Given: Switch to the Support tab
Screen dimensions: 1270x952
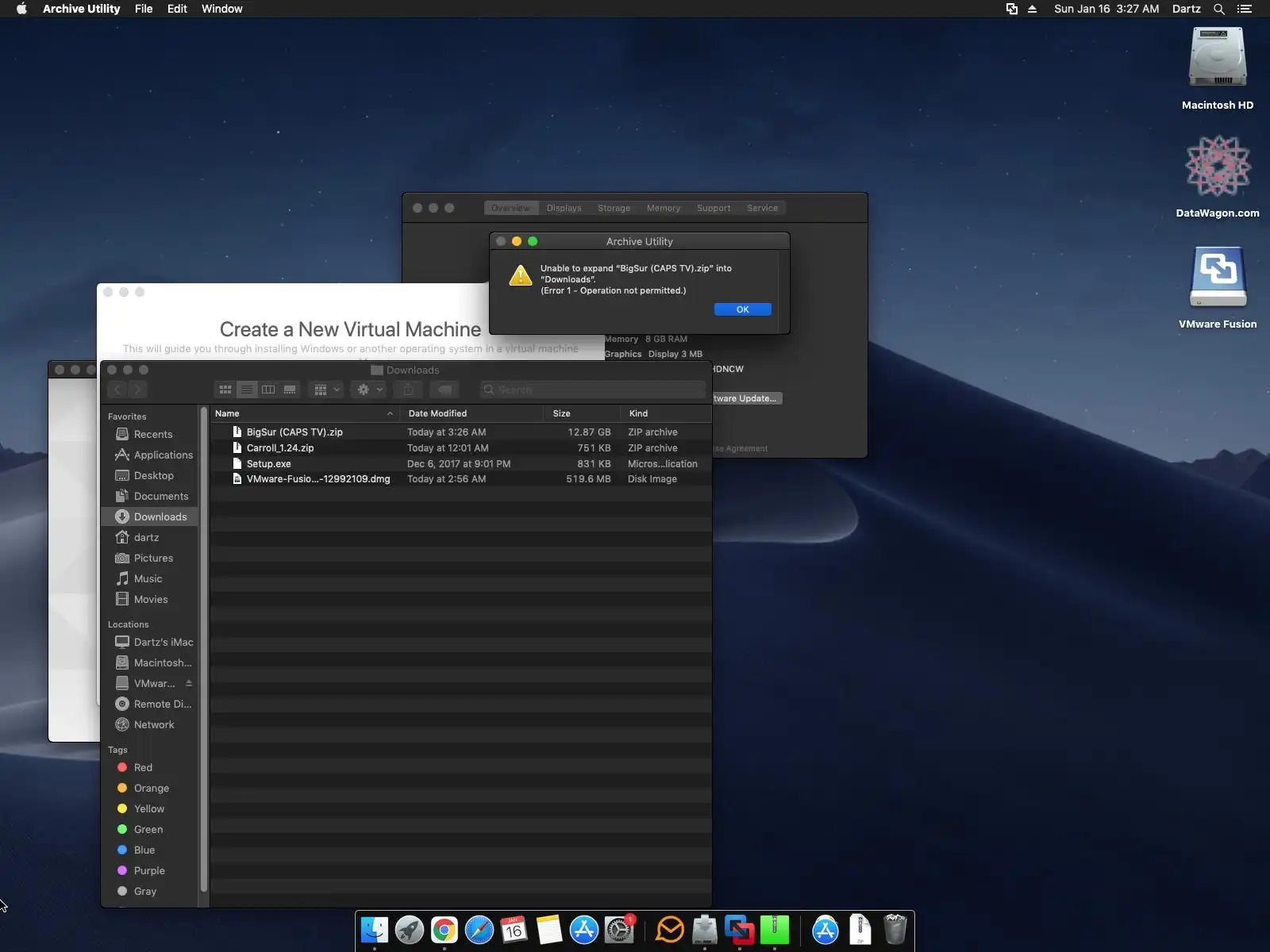Looking at the screenshot, I should click(x=714, y=208).
